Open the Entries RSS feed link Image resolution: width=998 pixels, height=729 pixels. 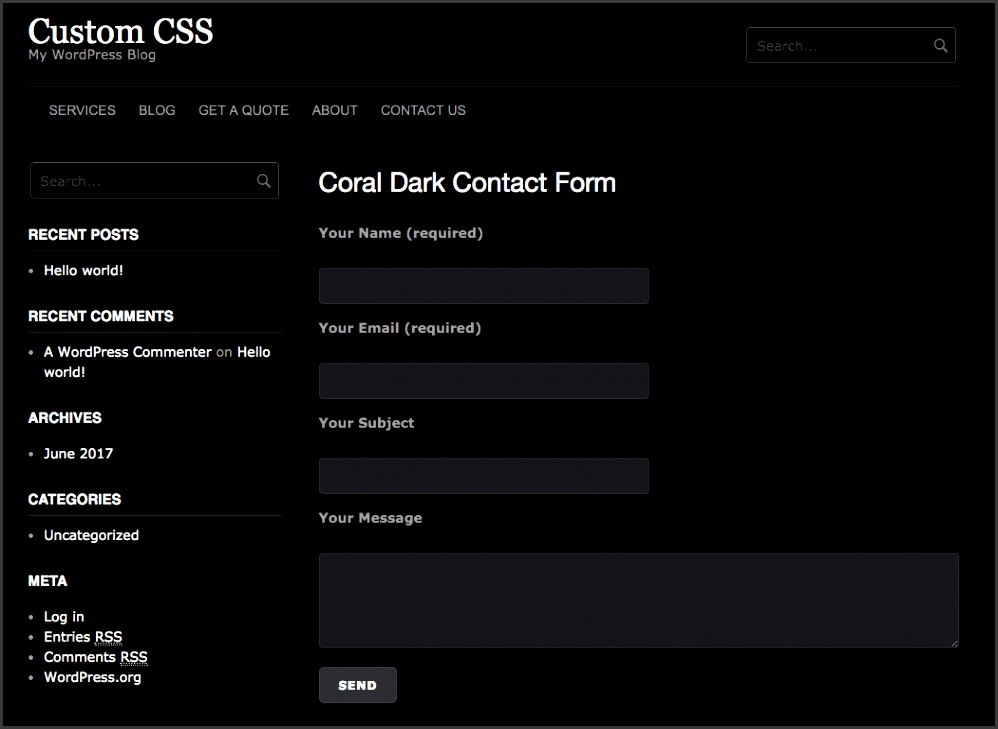tap(83, 637)
